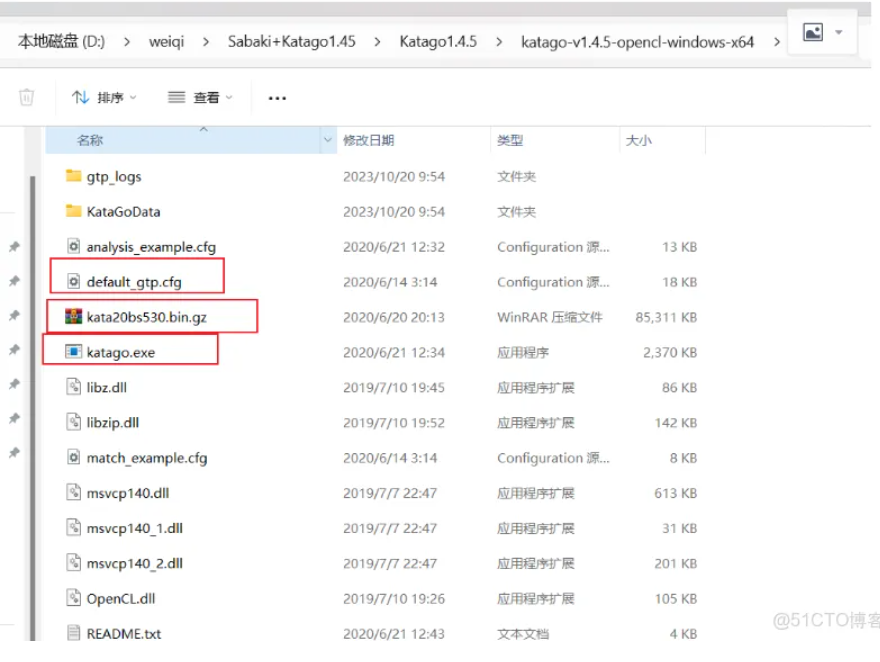Open the 排序 sort dropdown

tap(104, 98)
